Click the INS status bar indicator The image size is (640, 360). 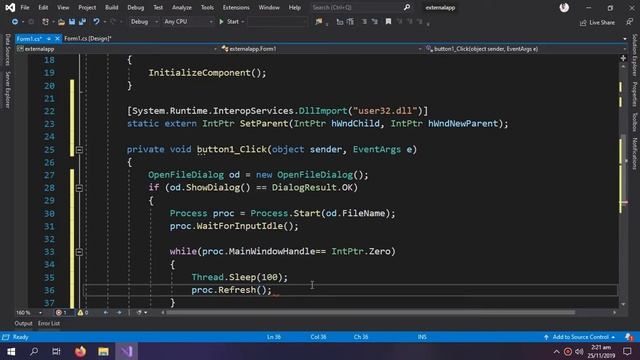(422, 337)
